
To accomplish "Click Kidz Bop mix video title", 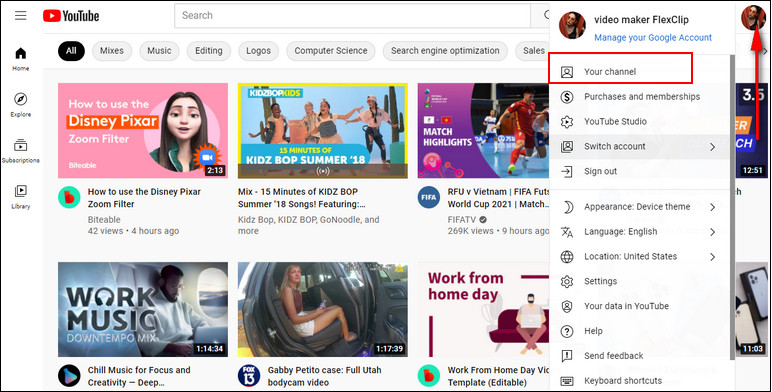I will pyautogui.click(x=301, y=198).
